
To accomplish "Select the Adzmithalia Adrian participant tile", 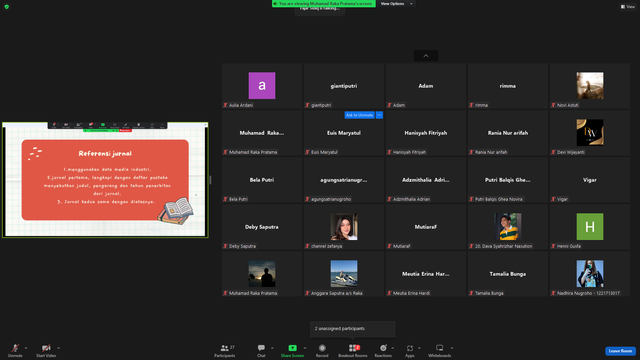I will 426,180.
